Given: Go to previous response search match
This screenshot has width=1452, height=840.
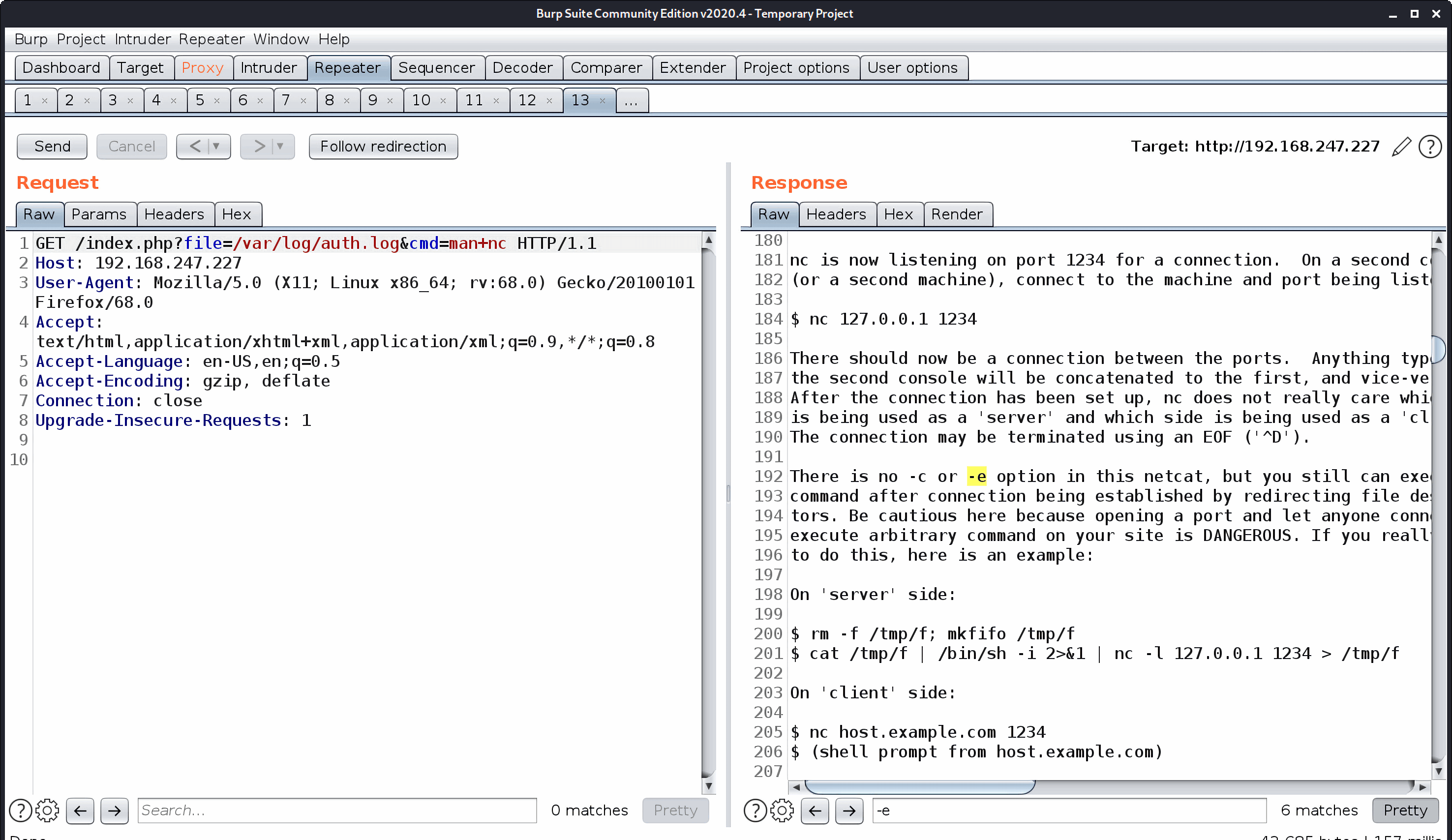Looking at the screenshot, I should click(x=815, y=810).
